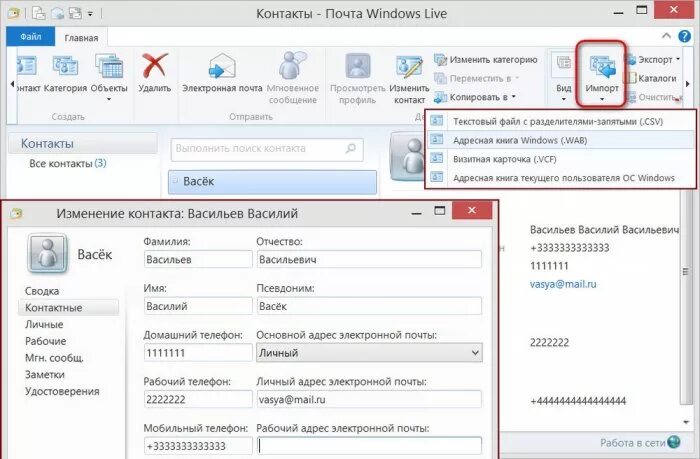Open Основной адрес электронной почты combo box

click(x=369, y=353)
